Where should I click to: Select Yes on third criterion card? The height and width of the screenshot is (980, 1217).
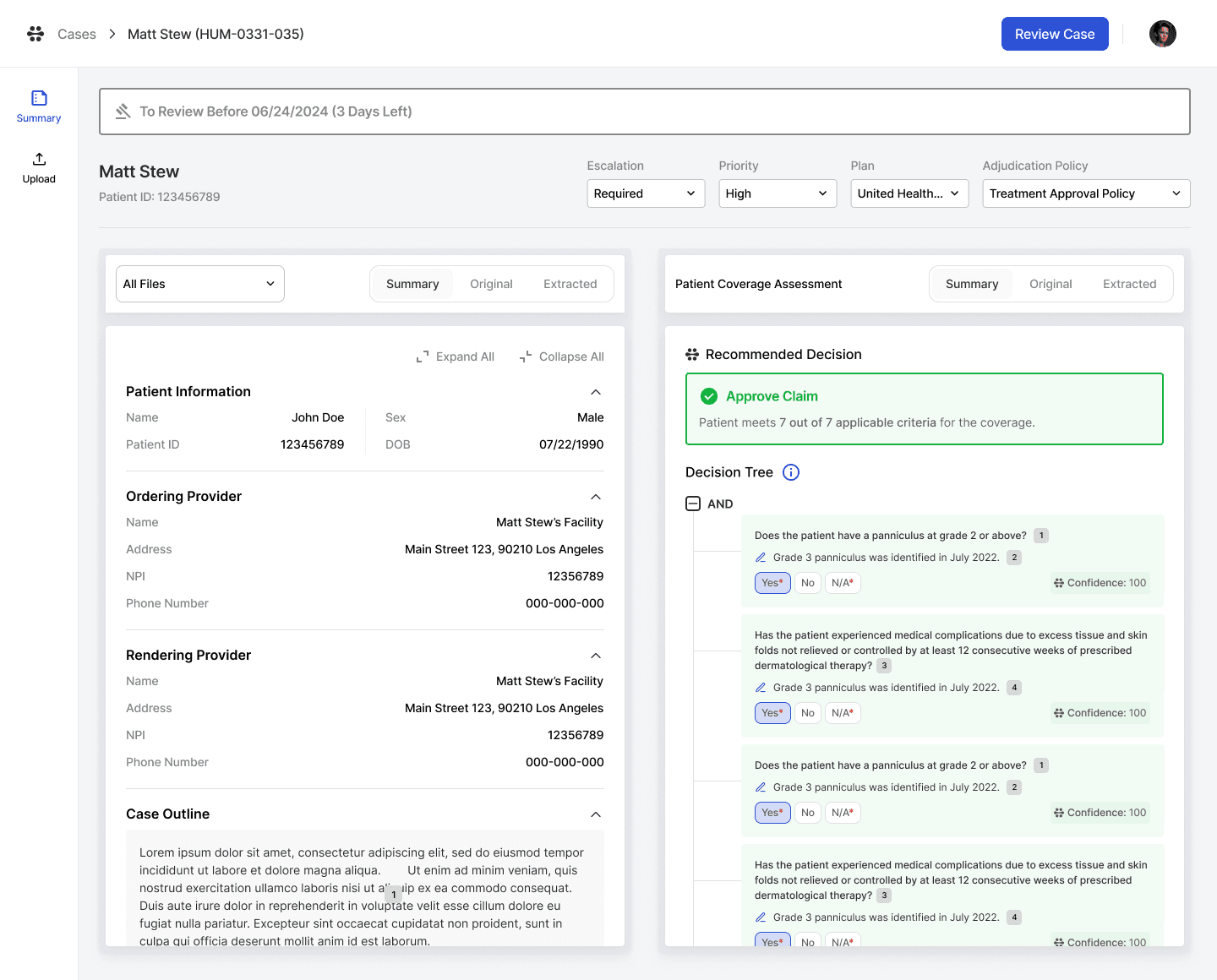(772, 813)
